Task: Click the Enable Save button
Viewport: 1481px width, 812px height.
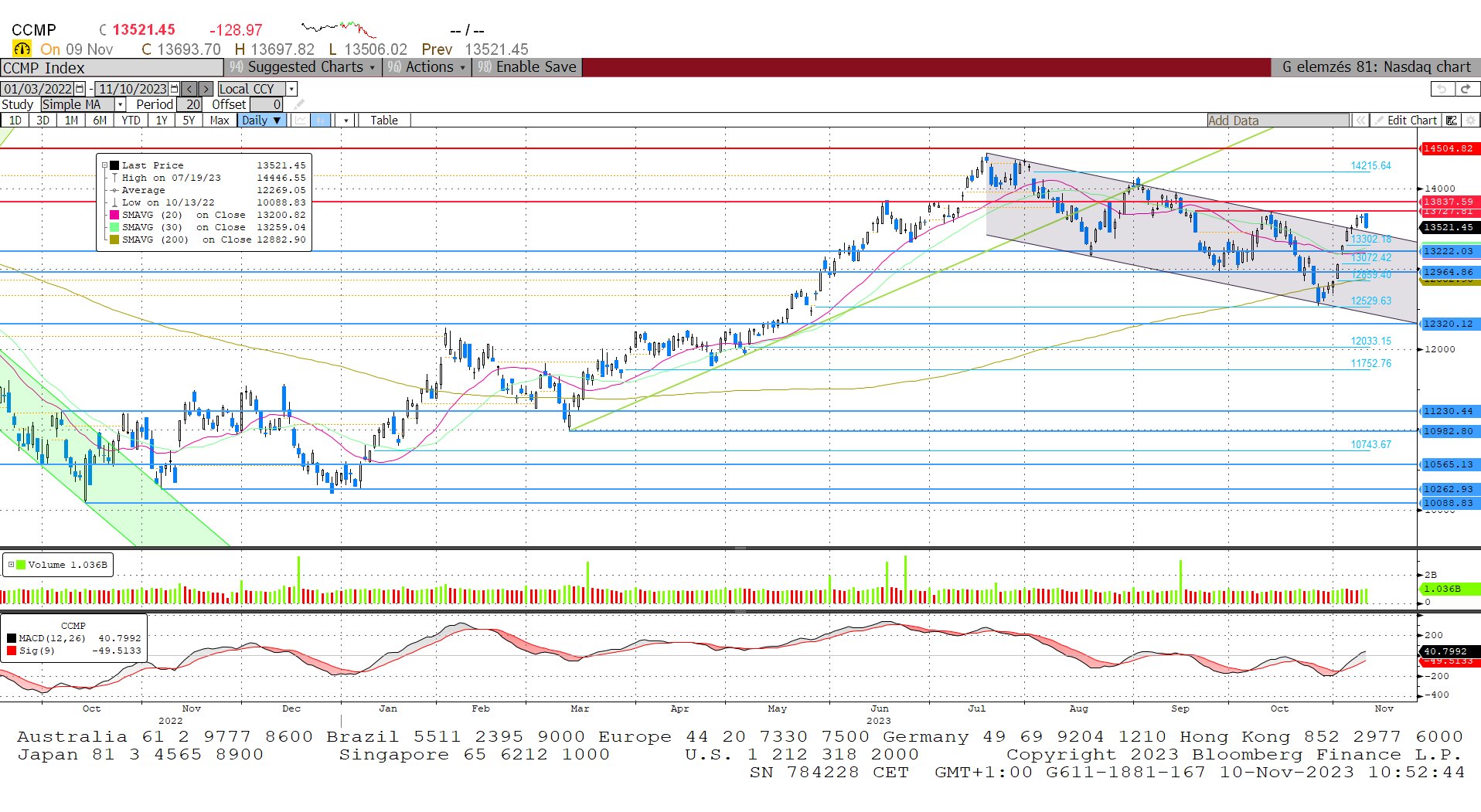Action: click(527, 67)
